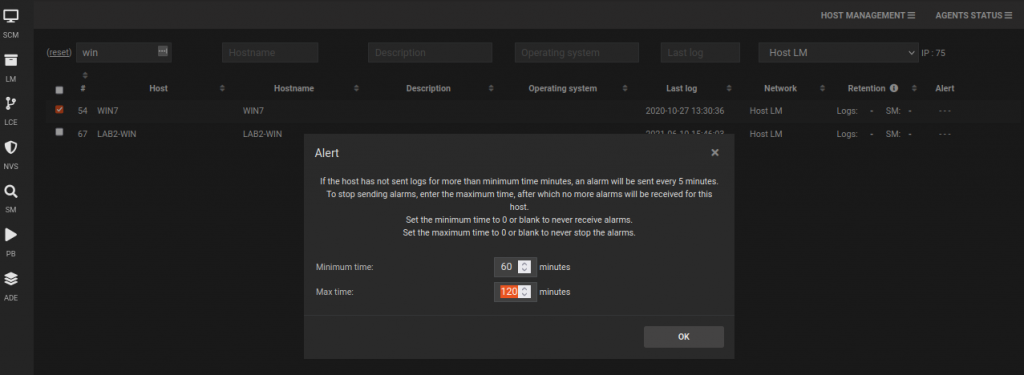Image resolution: width=1024 pixels, height=375 pixels.
Task: Click the small icon inside the 'win' filter
Action: (x=163, y=51)
